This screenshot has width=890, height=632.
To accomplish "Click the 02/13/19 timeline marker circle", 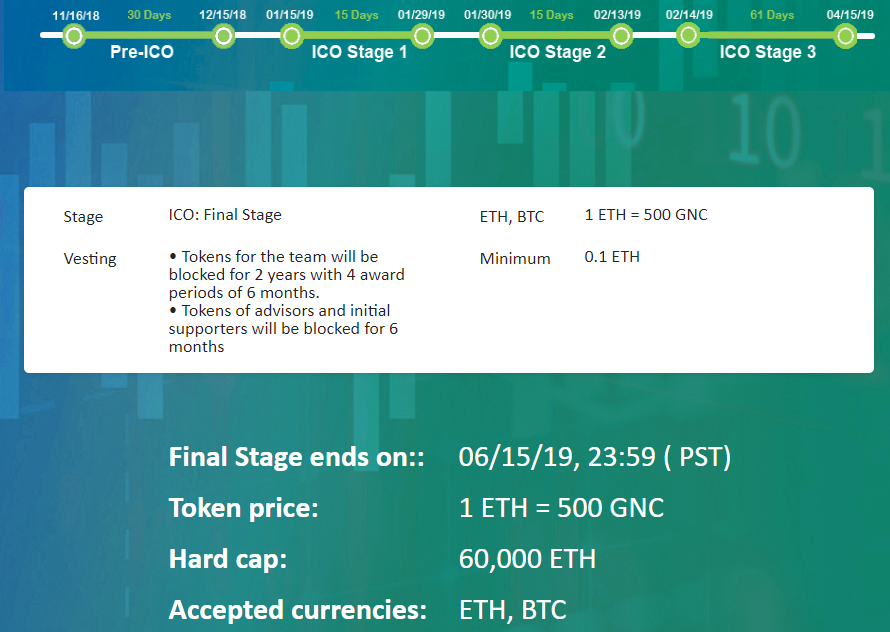I will click(x=622, y=36).
